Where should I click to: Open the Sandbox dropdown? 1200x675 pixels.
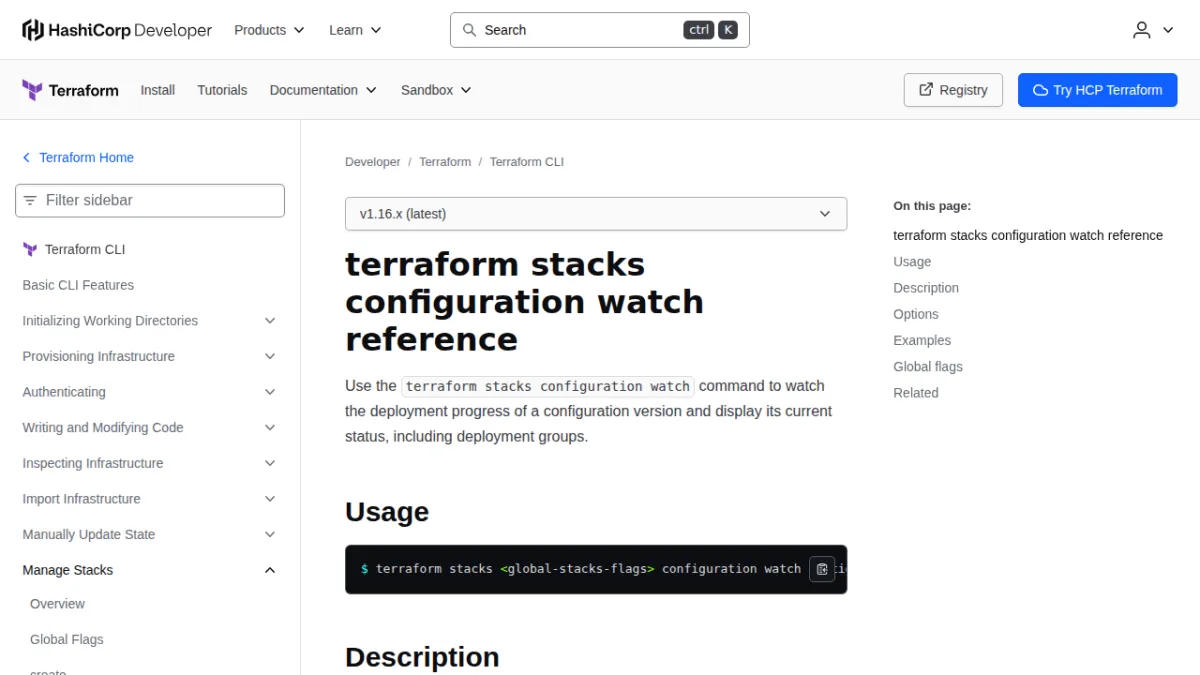coord(436,90)
